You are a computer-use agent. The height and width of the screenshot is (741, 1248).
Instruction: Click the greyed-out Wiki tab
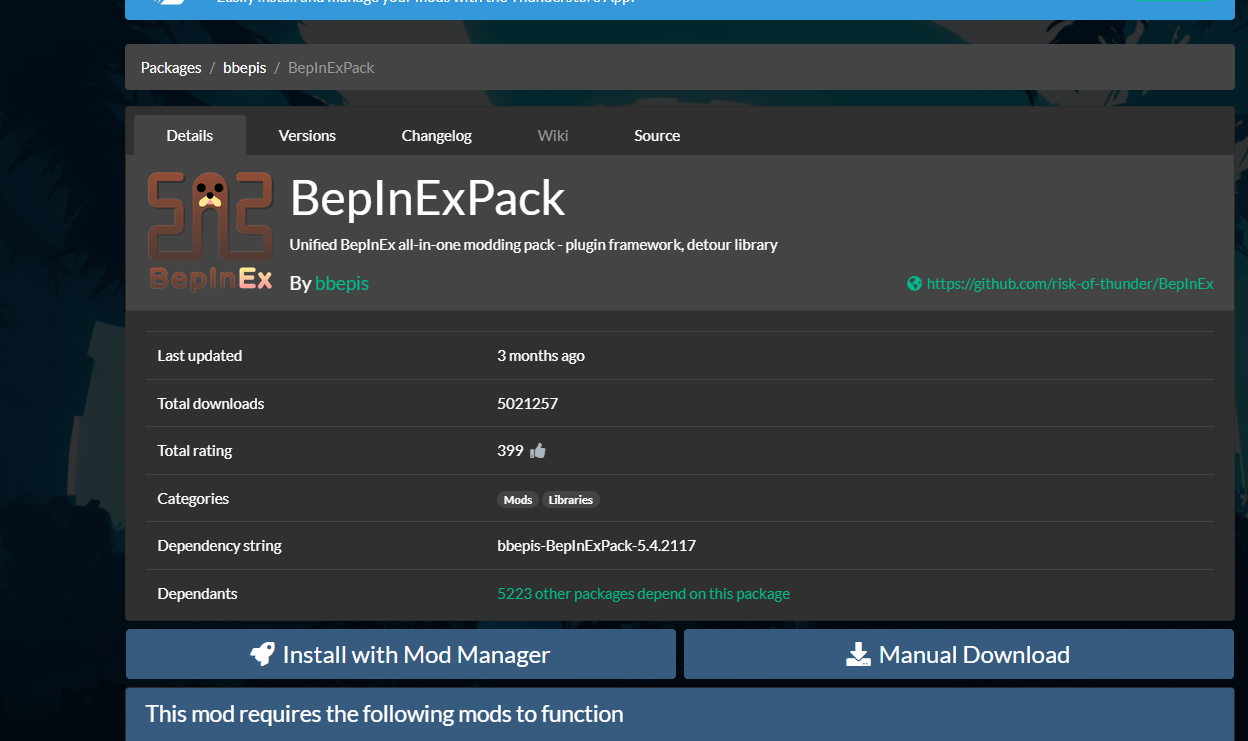(553, 136)
